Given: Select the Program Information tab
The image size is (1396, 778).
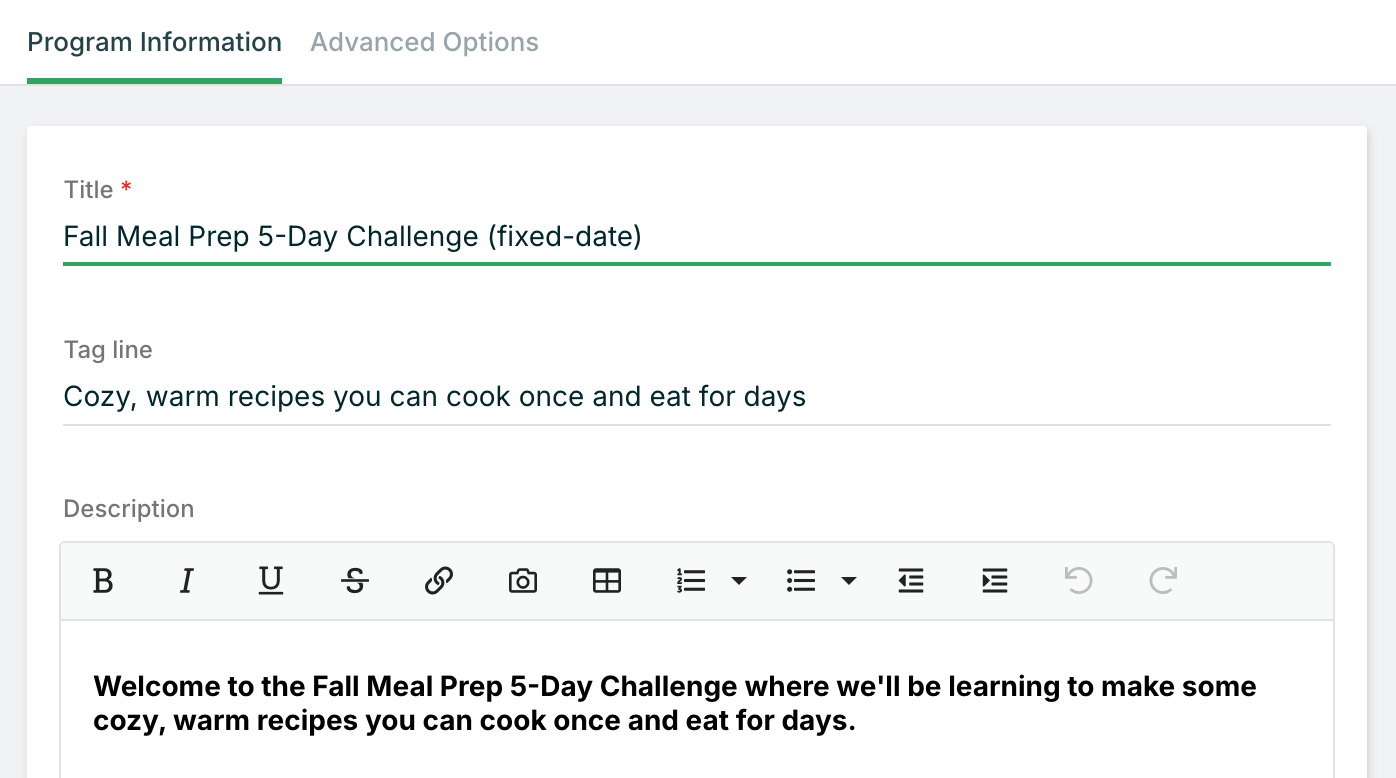Looking at the screenshot, I should (154, 43).
